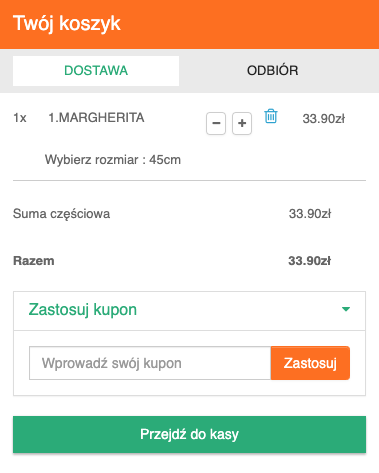Click the Twój koszyk header title

click(67, 23)
